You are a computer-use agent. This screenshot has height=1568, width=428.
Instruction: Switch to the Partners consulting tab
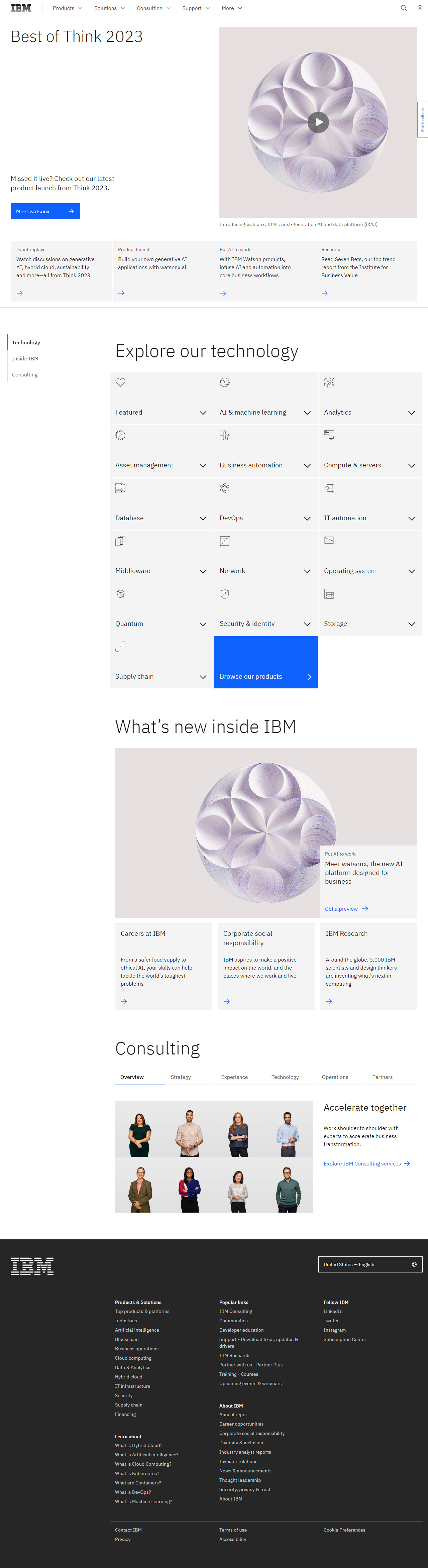pos(382,1077)
